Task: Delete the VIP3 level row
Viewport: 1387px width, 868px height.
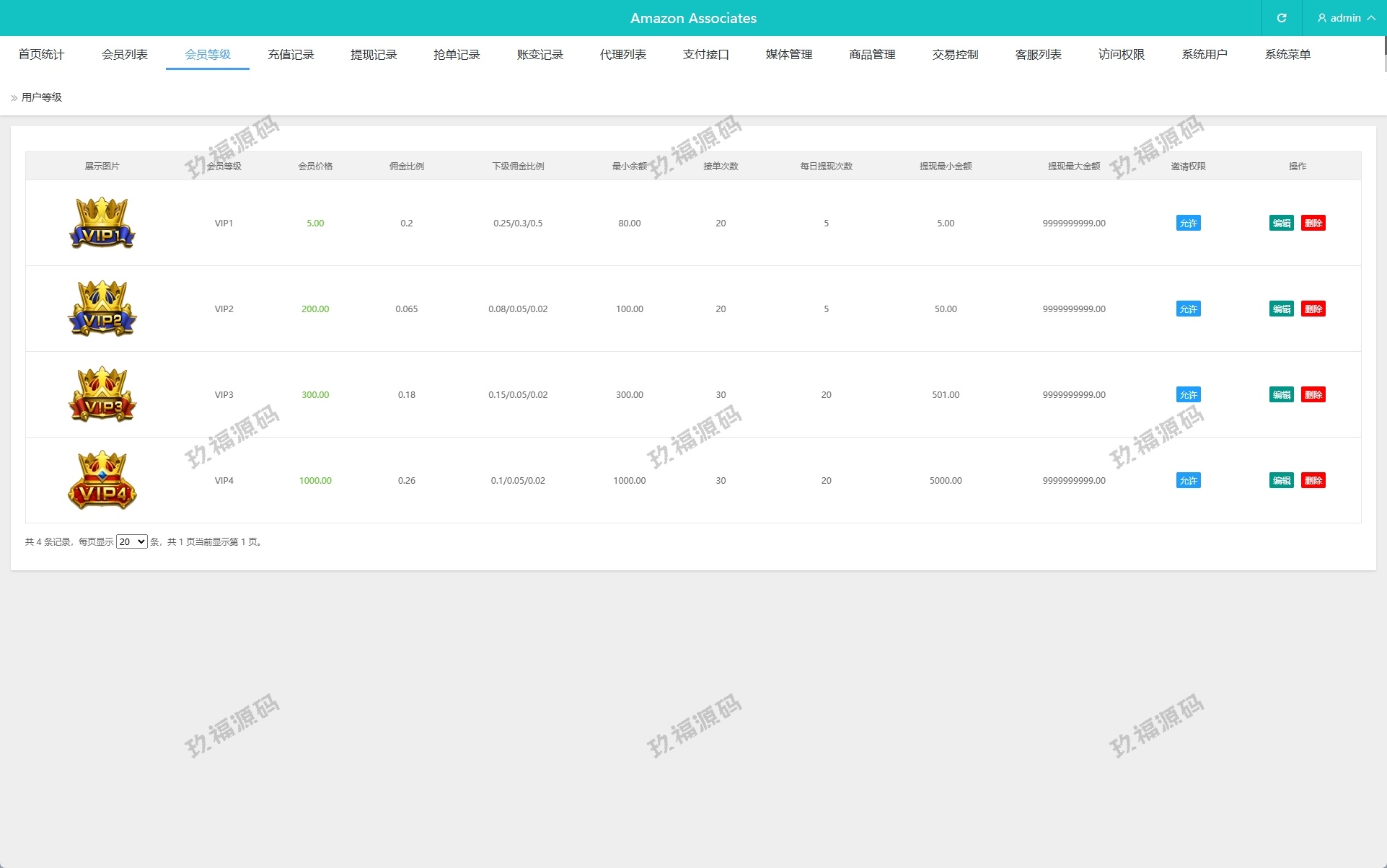Action: pyautogui.click(x=1313, y=395)
